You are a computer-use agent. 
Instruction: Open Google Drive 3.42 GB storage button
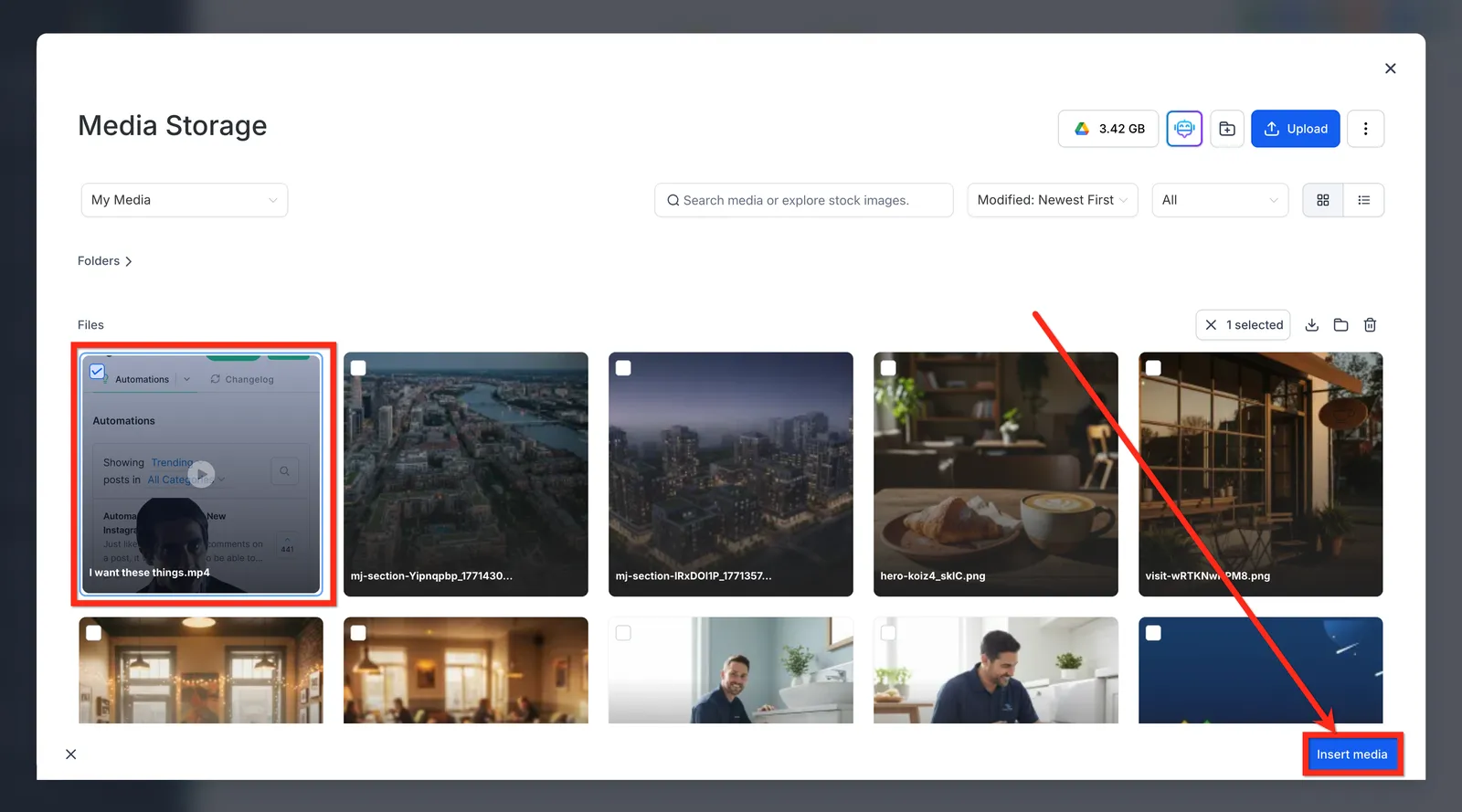coord(1108,129)
